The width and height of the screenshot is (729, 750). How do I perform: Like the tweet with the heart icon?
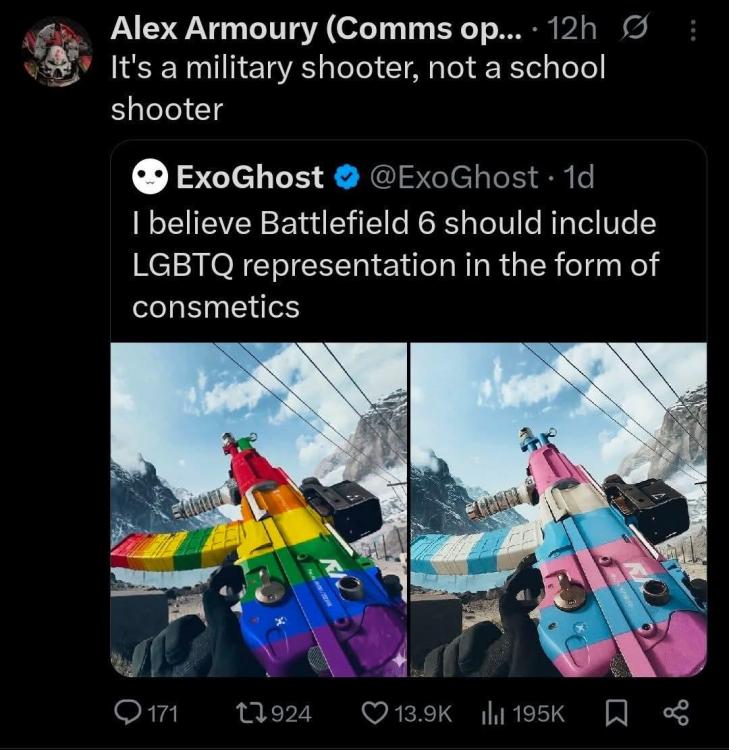click(x=376, y=714)
